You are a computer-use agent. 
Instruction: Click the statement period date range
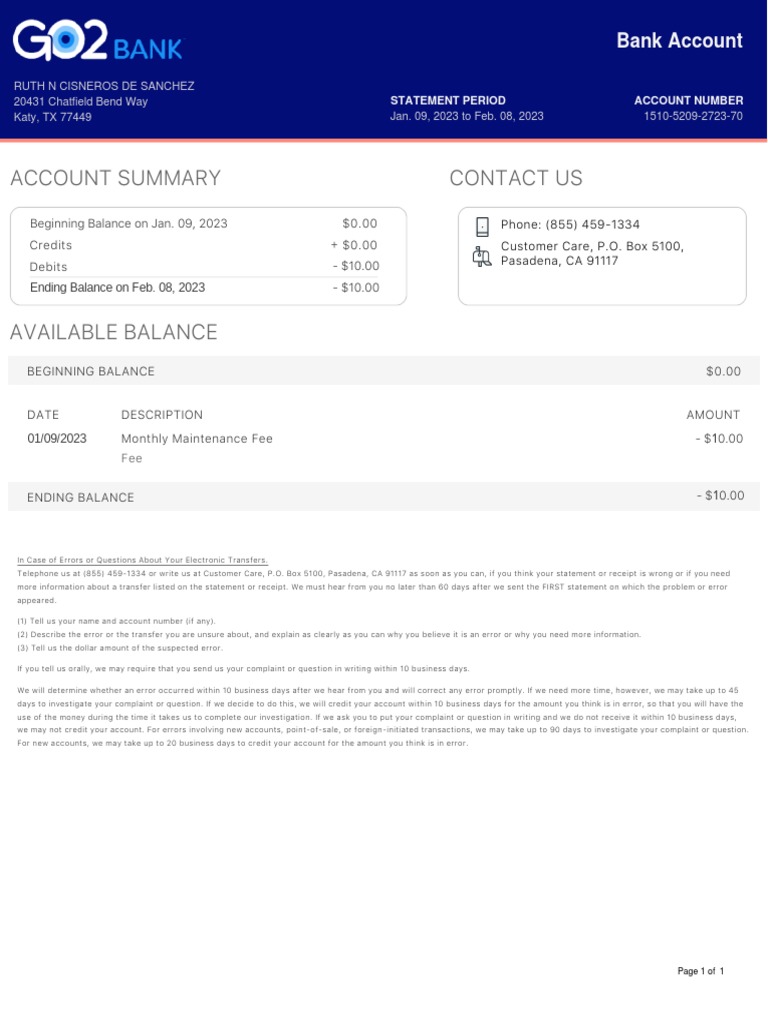coord(467,117)
